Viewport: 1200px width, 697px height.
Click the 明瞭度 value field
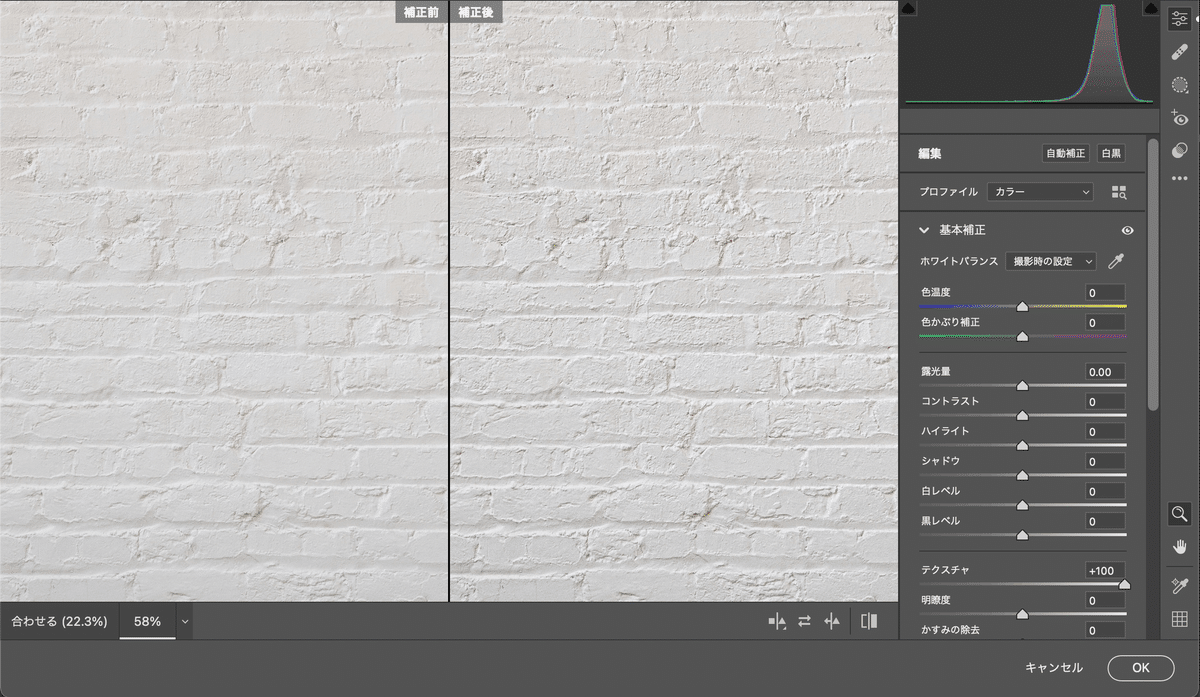point(1105,600)
